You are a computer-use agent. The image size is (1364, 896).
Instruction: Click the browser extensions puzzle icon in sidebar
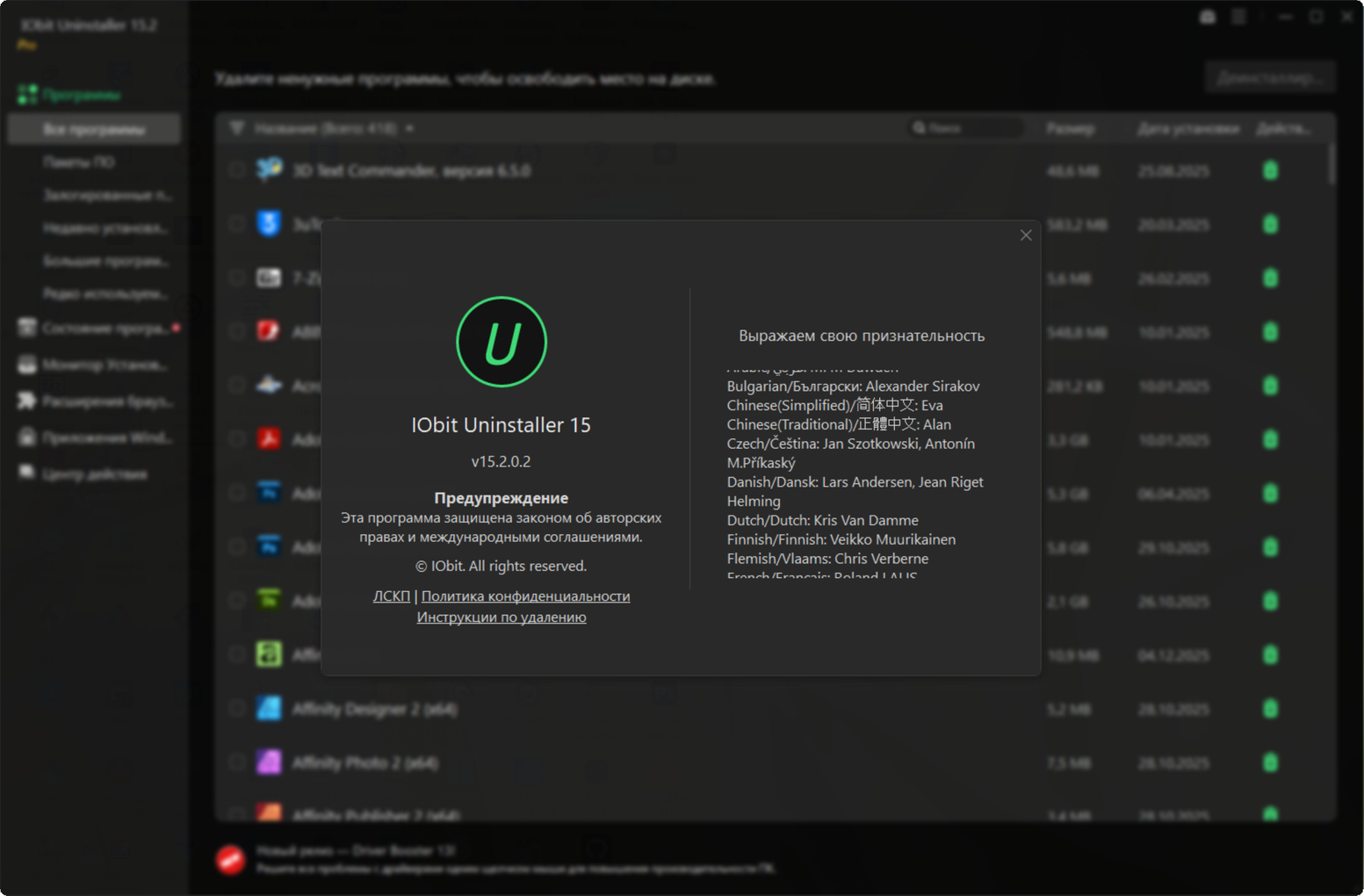tap(26, 401)
